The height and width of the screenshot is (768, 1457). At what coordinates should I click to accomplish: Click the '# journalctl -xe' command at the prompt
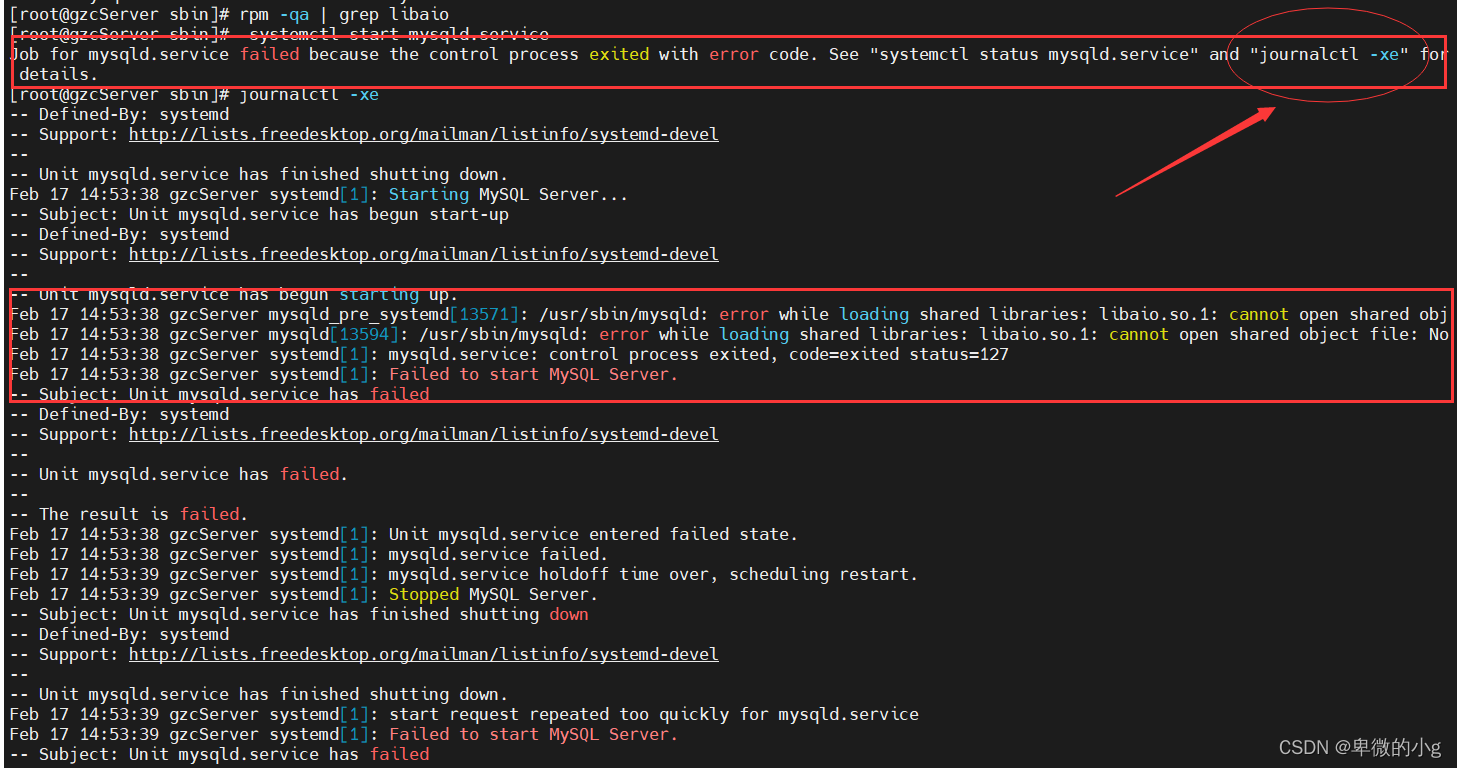pos(304,94)
